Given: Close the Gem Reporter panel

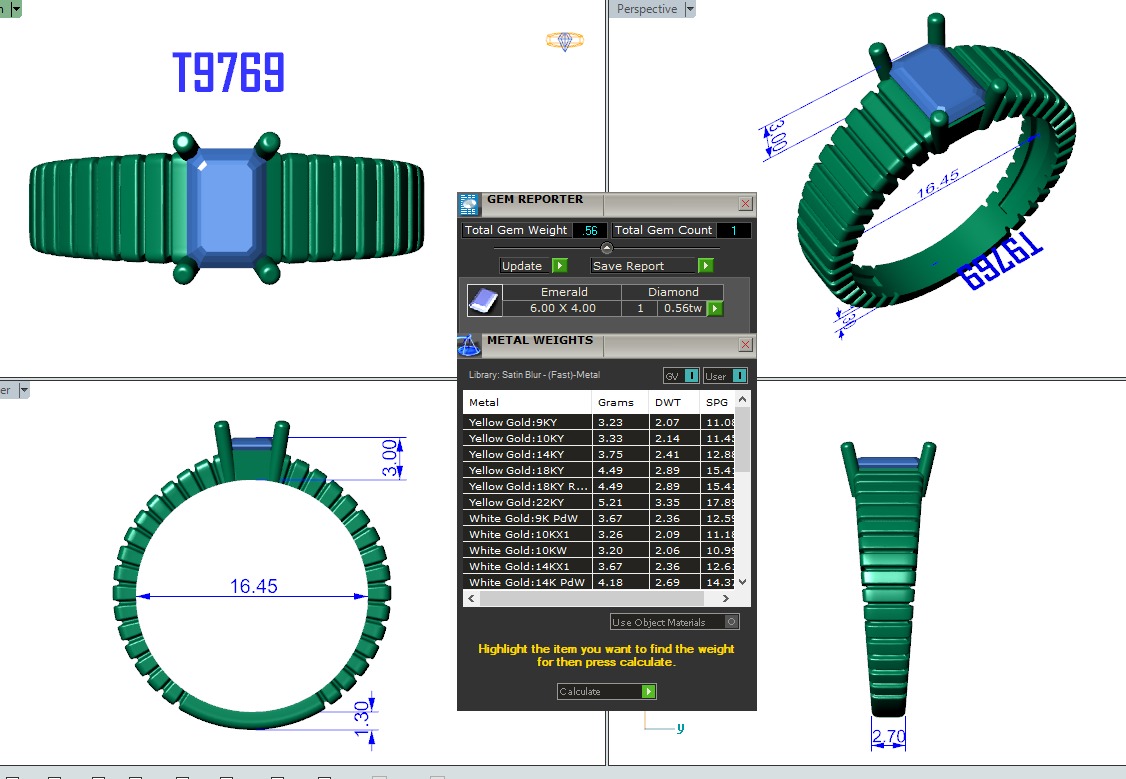Looking at the screenshot, I should click(x=745, y=203).
